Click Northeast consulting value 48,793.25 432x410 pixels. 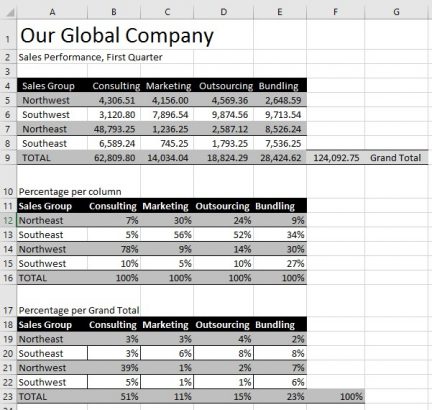[x=114, y=129]
